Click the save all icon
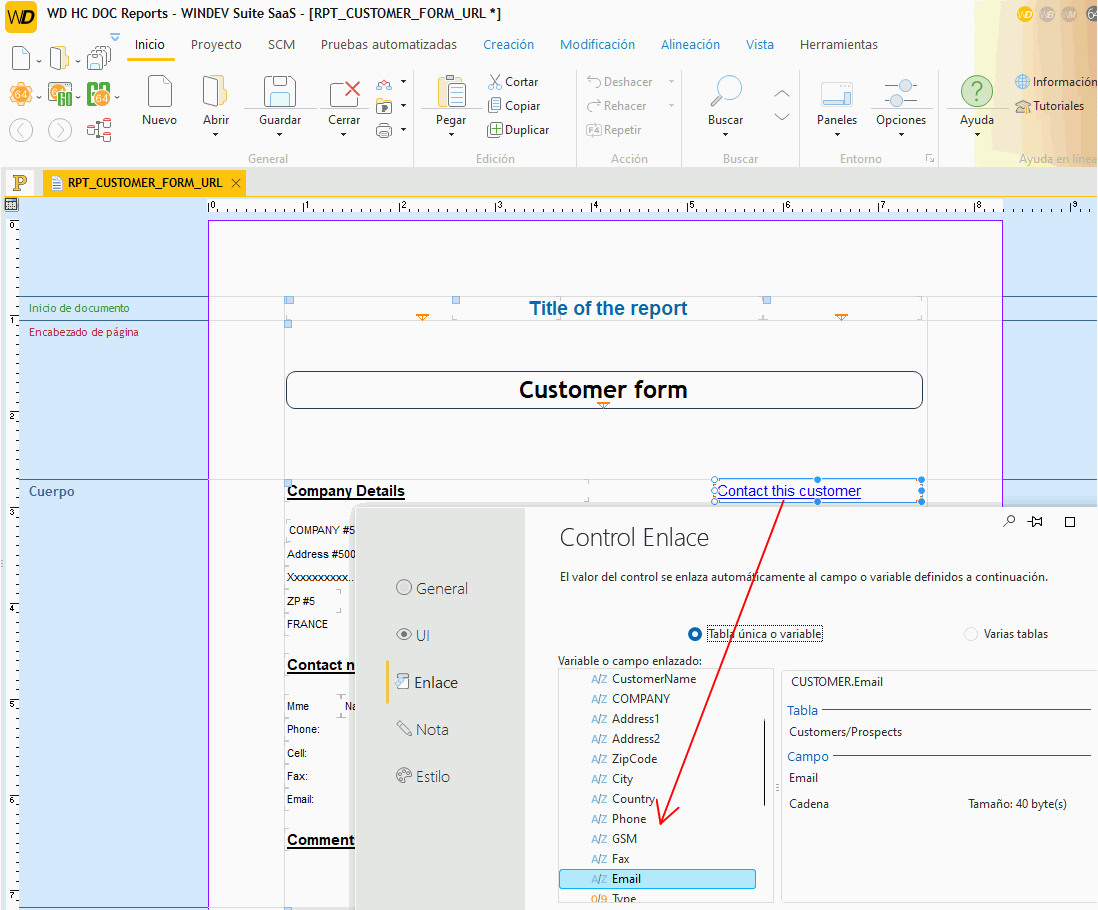Image resolution: width=1098 pixels, height=910 pixels. [x=99, y=58]
